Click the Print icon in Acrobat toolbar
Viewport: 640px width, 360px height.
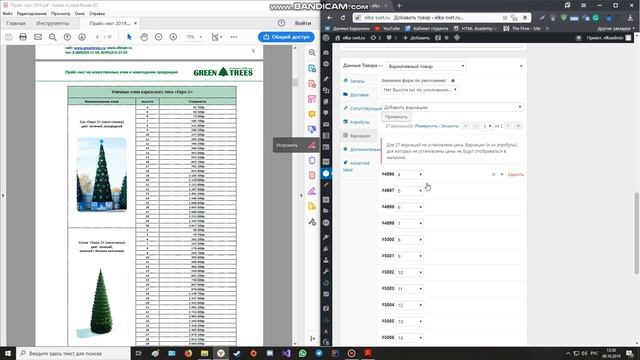(x=23, y=37)
